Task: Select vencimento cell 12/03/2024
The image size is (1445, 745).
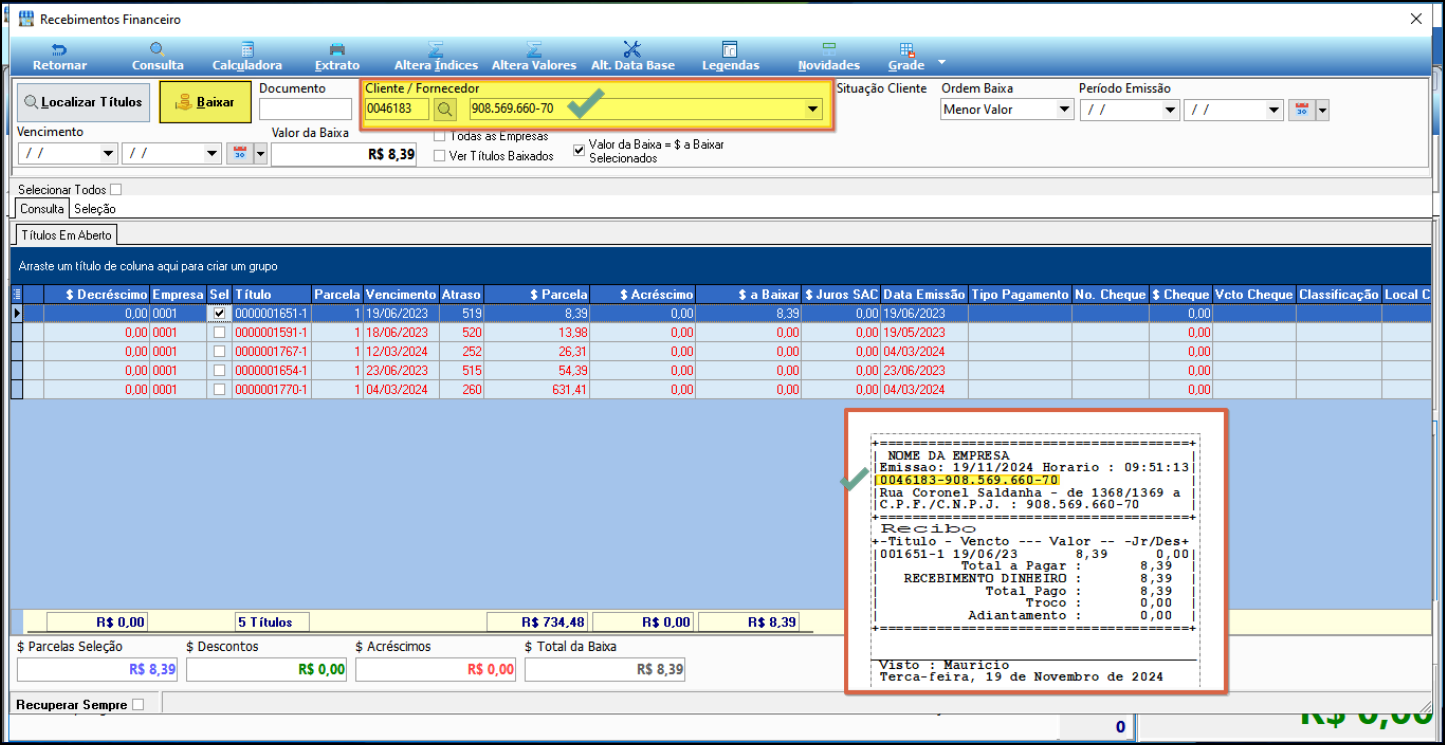Action: (401, 351)
